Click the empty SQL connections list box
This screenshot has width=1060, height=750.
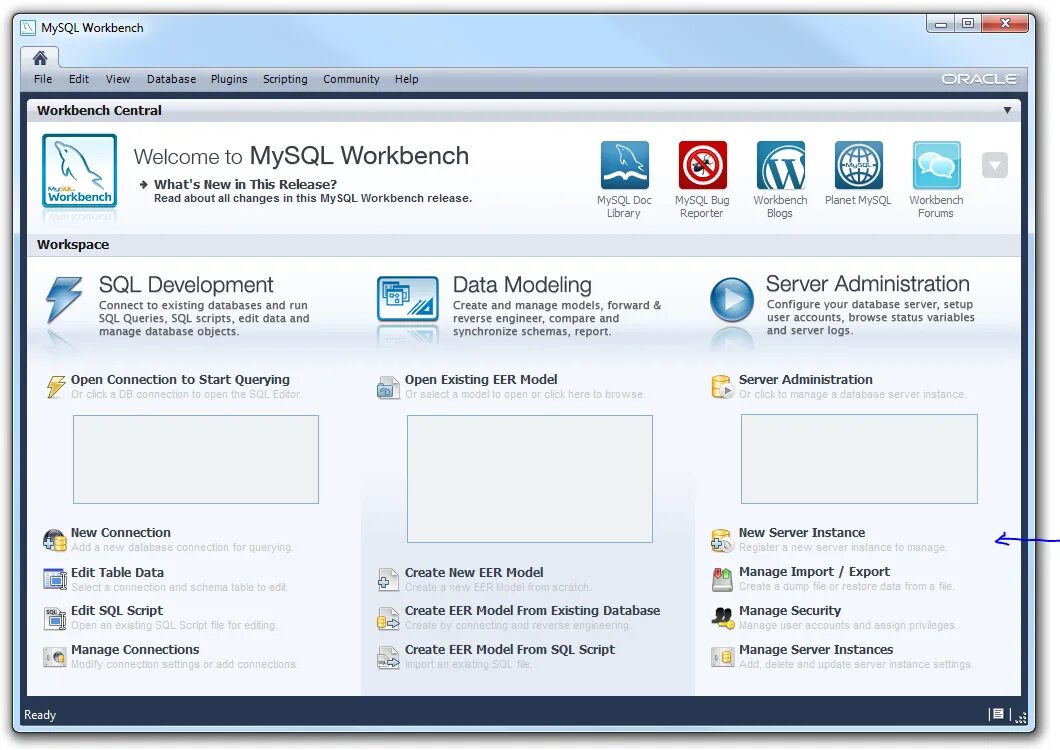point(195,459)
